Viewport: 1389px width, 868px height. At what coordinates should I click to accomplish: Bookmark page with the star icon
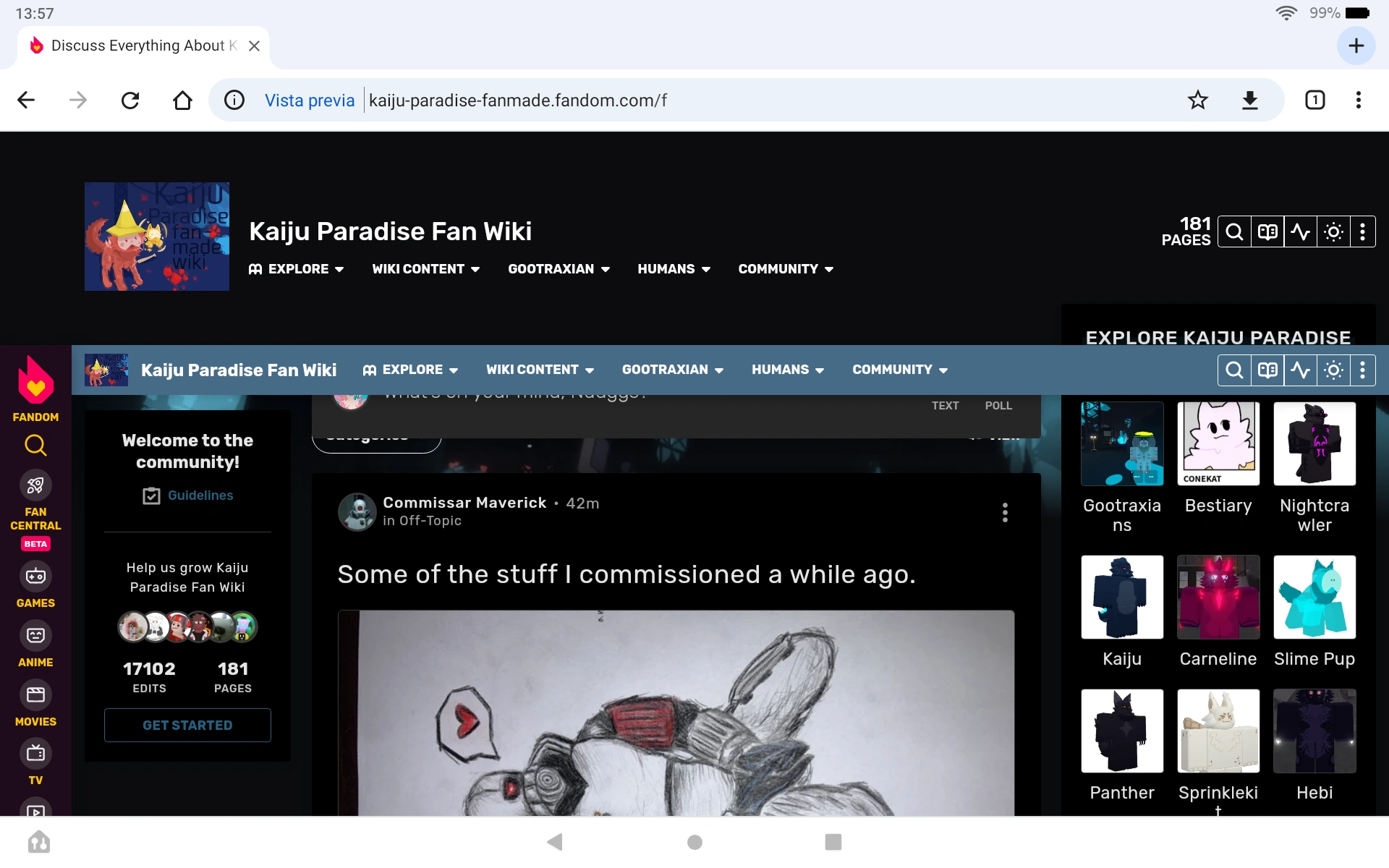(x=1197, y=100)
